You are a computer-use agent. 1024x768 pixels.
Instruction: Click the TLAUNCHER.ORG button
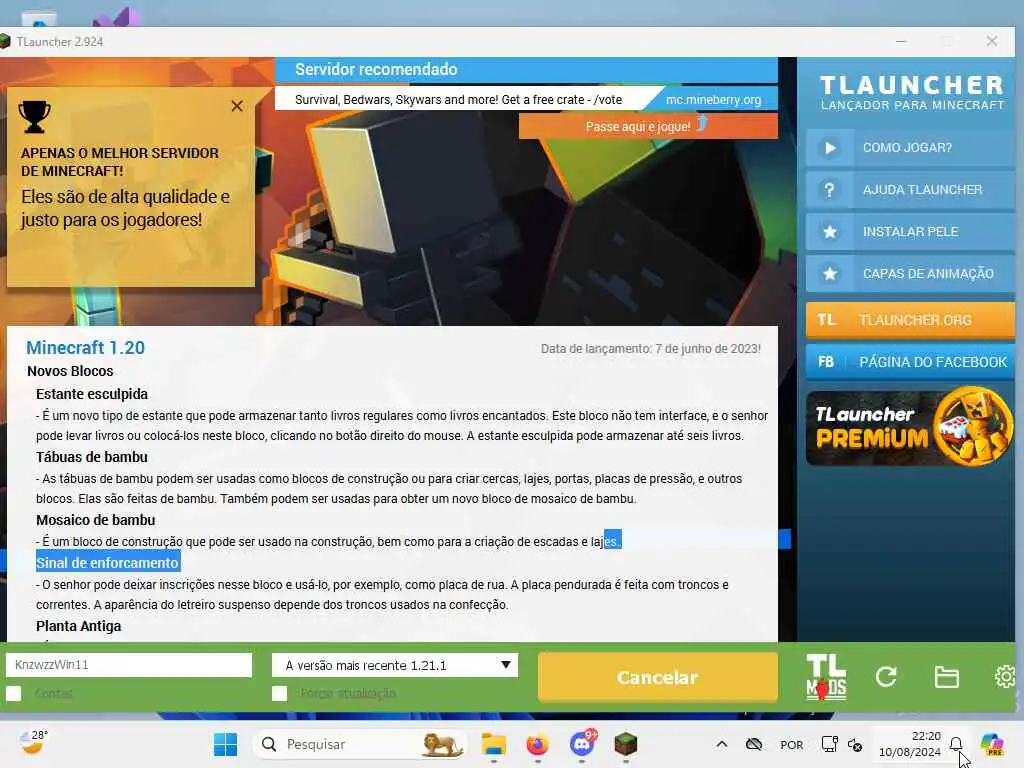[910, 320]
